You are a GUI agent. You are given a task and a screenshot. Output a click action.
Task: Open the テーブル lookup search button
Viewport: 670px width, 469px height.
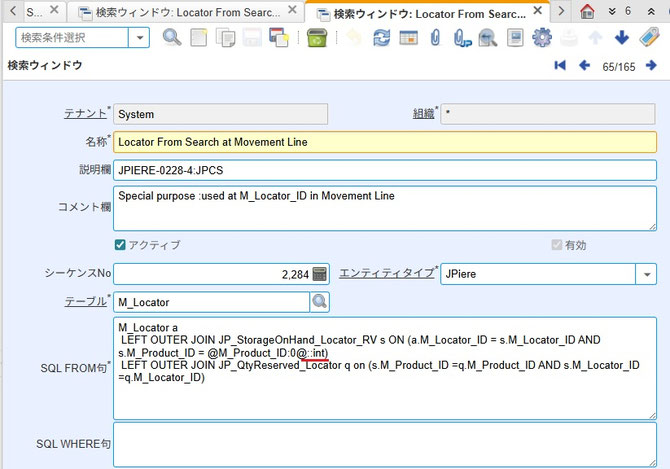point(319,302)
